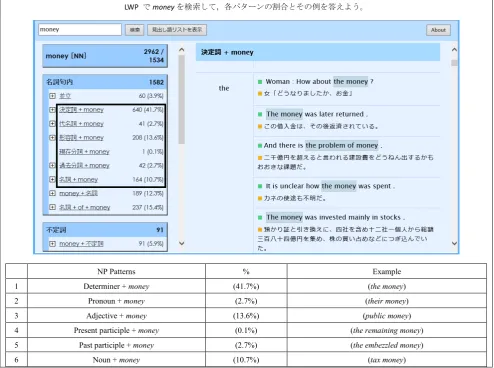
Task: Click sentence 'How about the money ?'
Action: tap(319, 82)
